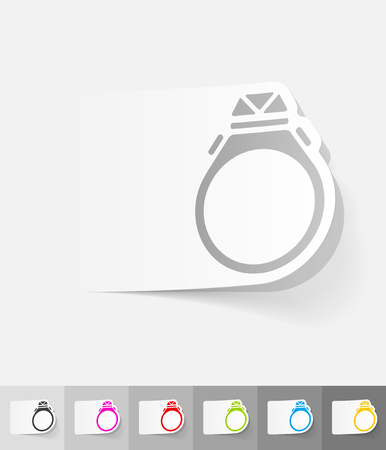The height and width of the screenshot is (450, 386).
Task: Select the blue ring sticker thumbnail
Action: coord(290,418)
